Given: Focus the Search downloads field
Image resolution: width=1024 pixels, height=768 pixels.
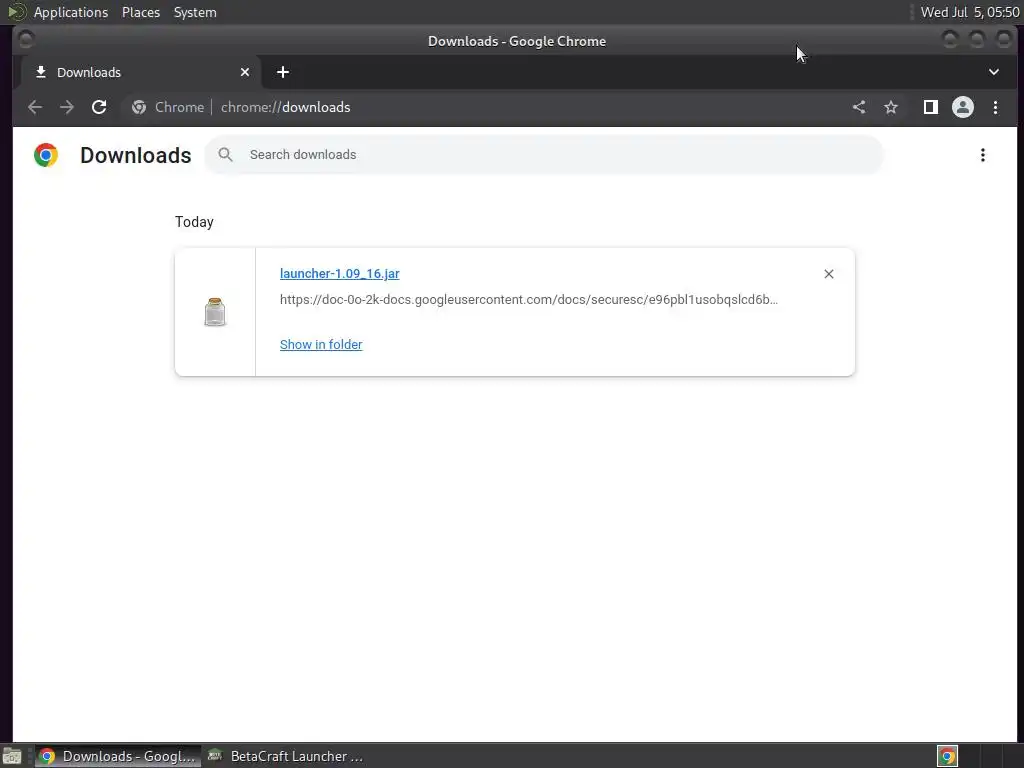Looking at the screenshot, I should pyautogui.click(x=544, y=155).
